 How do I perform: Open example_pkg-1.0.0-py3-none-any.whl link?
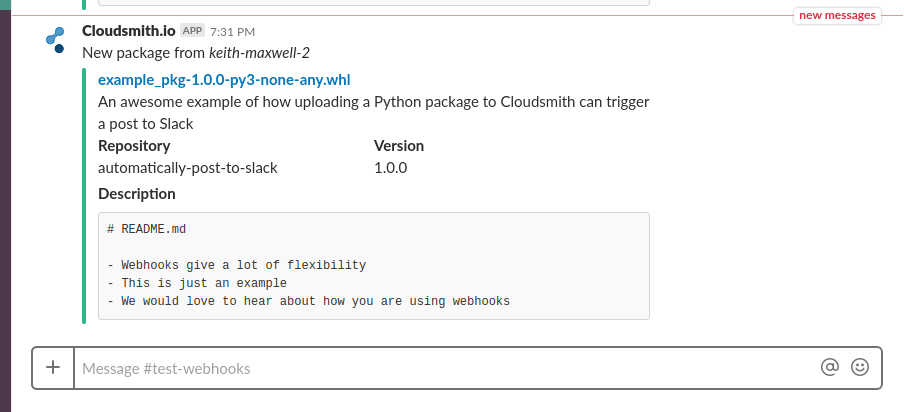pos(224,80)
